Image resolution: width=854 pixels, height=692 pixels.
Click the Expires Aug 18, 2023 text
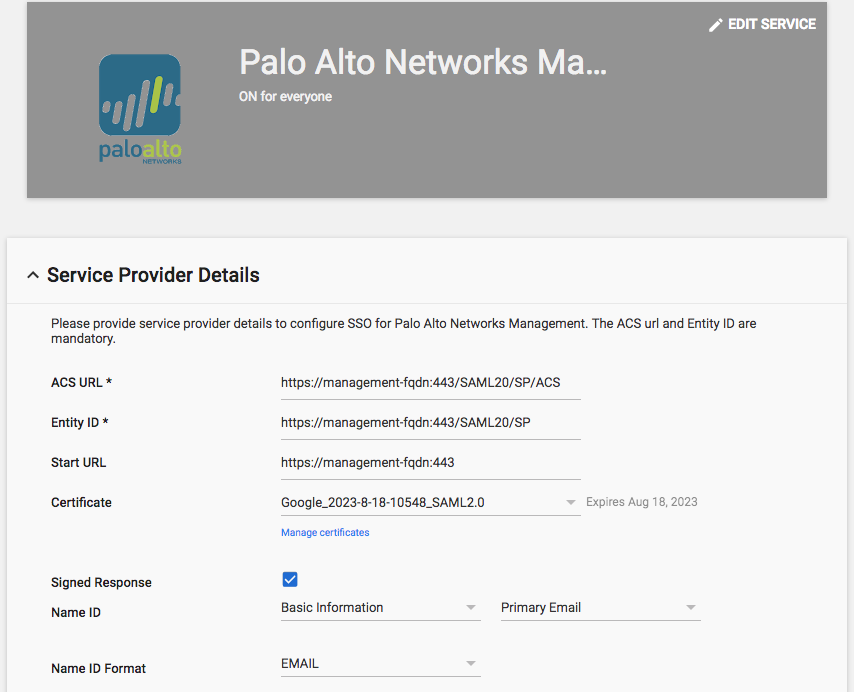642,502
